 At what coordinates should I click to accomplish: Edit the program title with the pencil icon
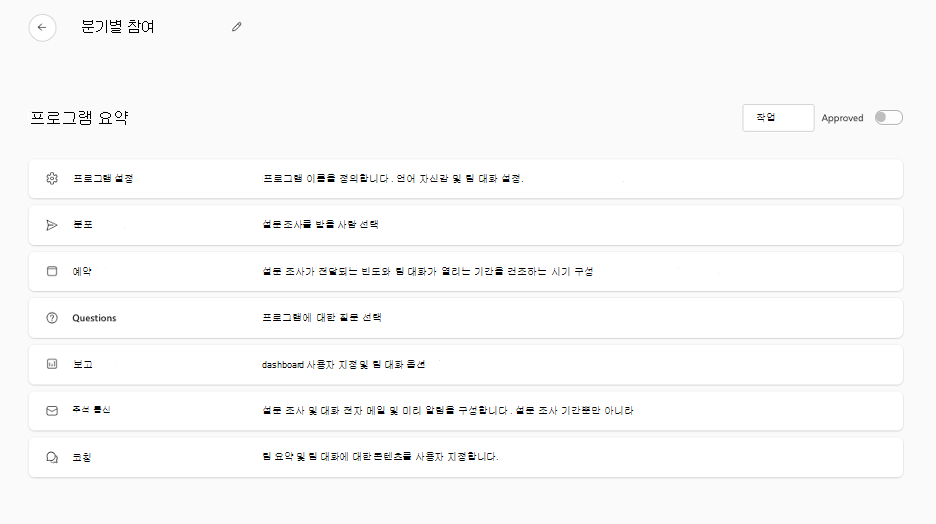(x=236, y=27)
